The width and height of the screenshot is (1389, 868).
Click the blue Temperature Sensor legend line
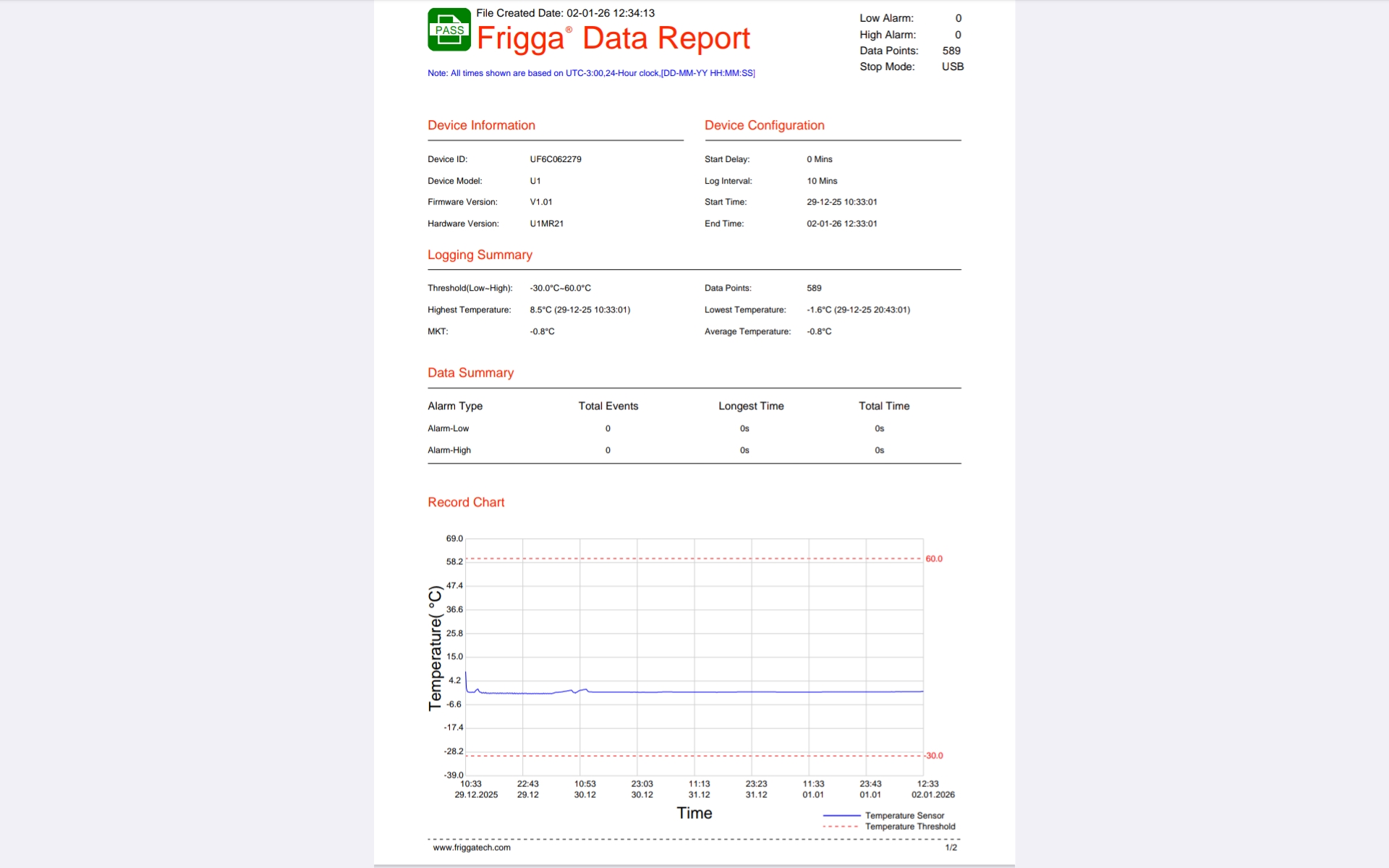(841, 815)
